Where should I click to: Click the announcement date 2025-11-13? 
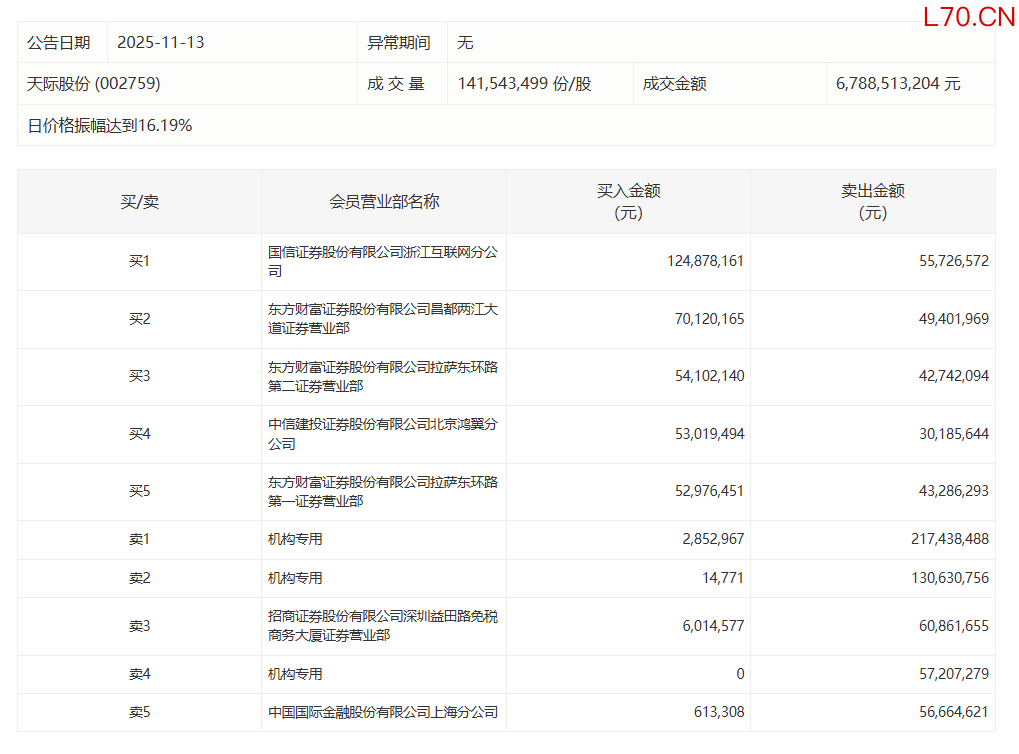160,42
